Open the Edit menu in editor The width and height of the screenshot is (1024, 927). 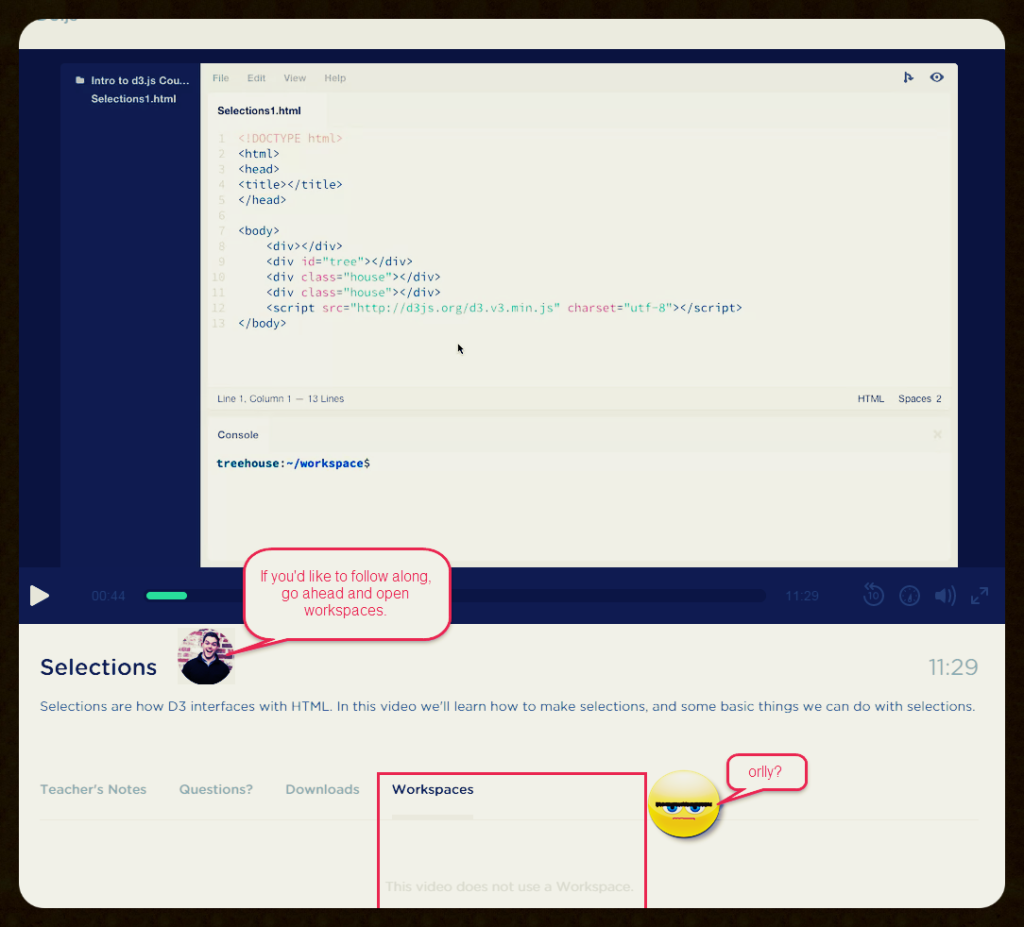tap(257, 78)
